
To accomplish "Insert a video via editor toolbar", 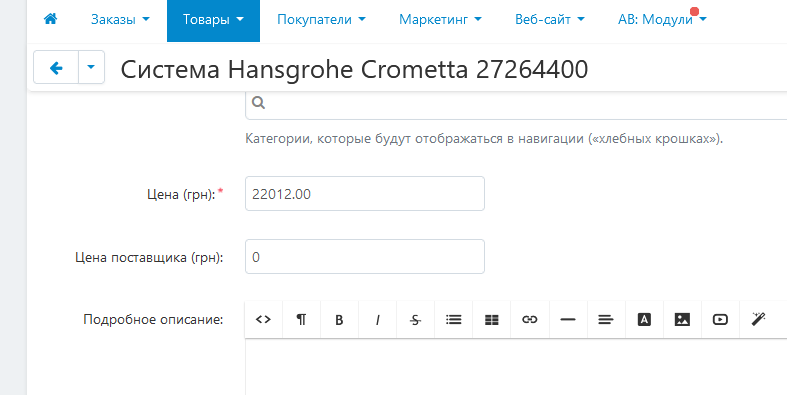I will [720, 319].
